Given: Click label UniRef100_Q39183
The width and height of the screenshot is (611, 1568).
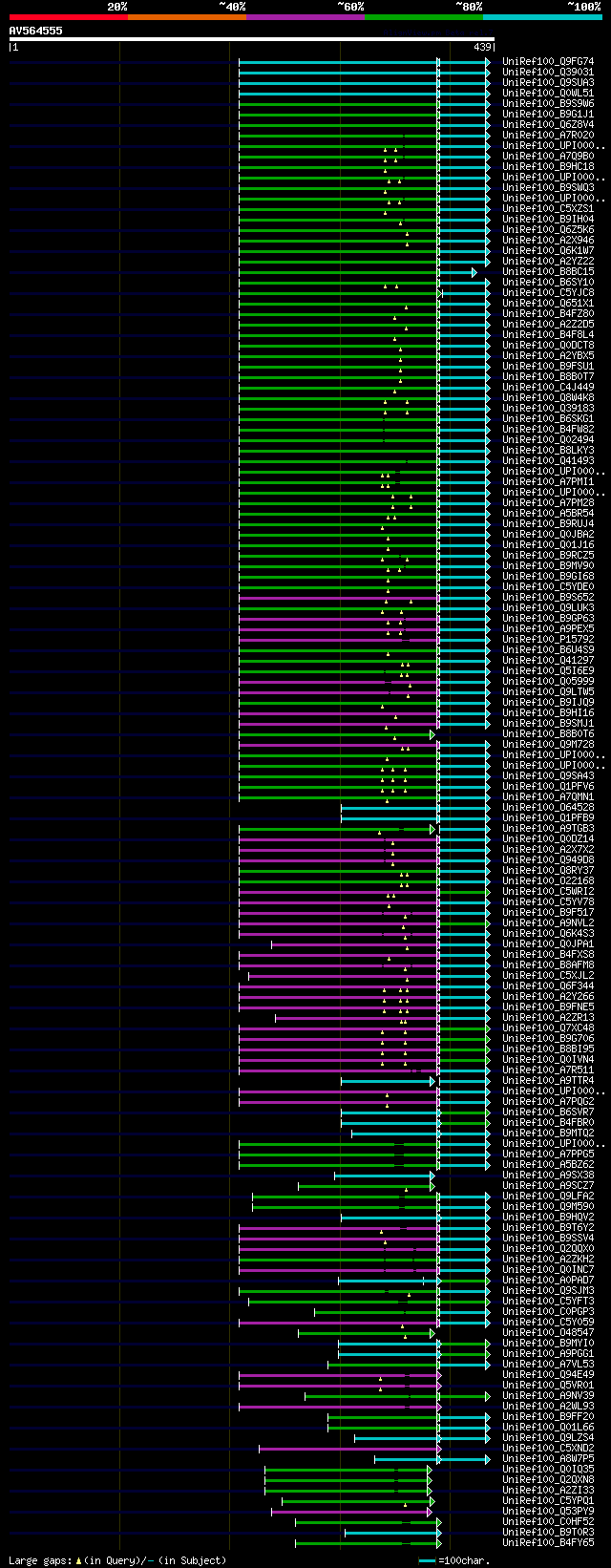Looking at the screenshot, I should point(548,409).
